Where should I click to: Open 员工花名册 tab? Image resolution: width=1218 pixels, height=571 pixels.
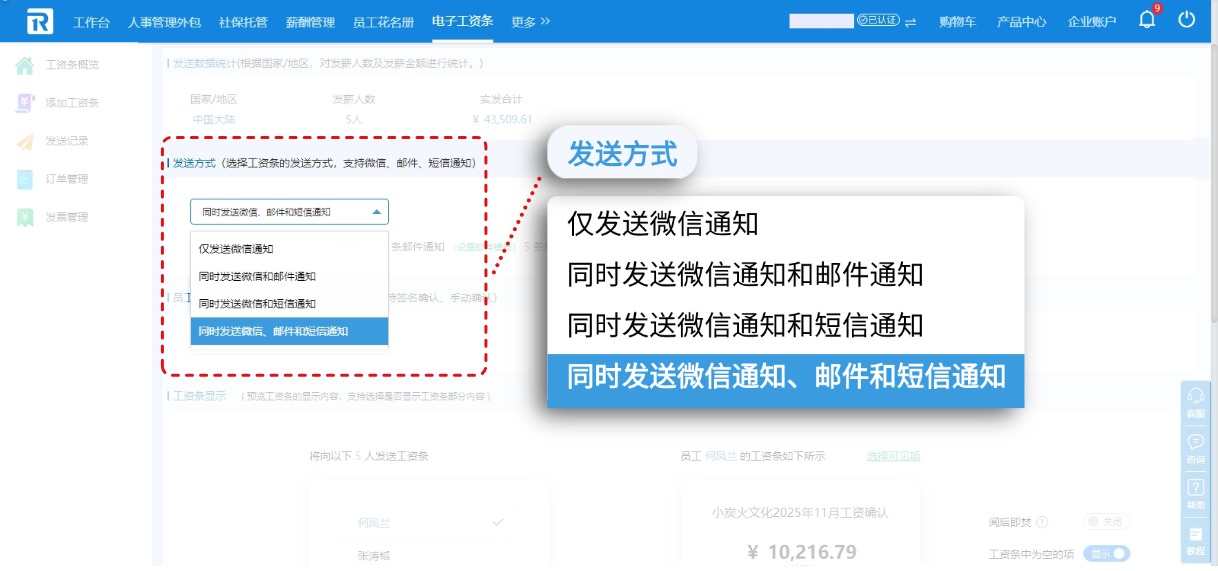tap(383, 22)
